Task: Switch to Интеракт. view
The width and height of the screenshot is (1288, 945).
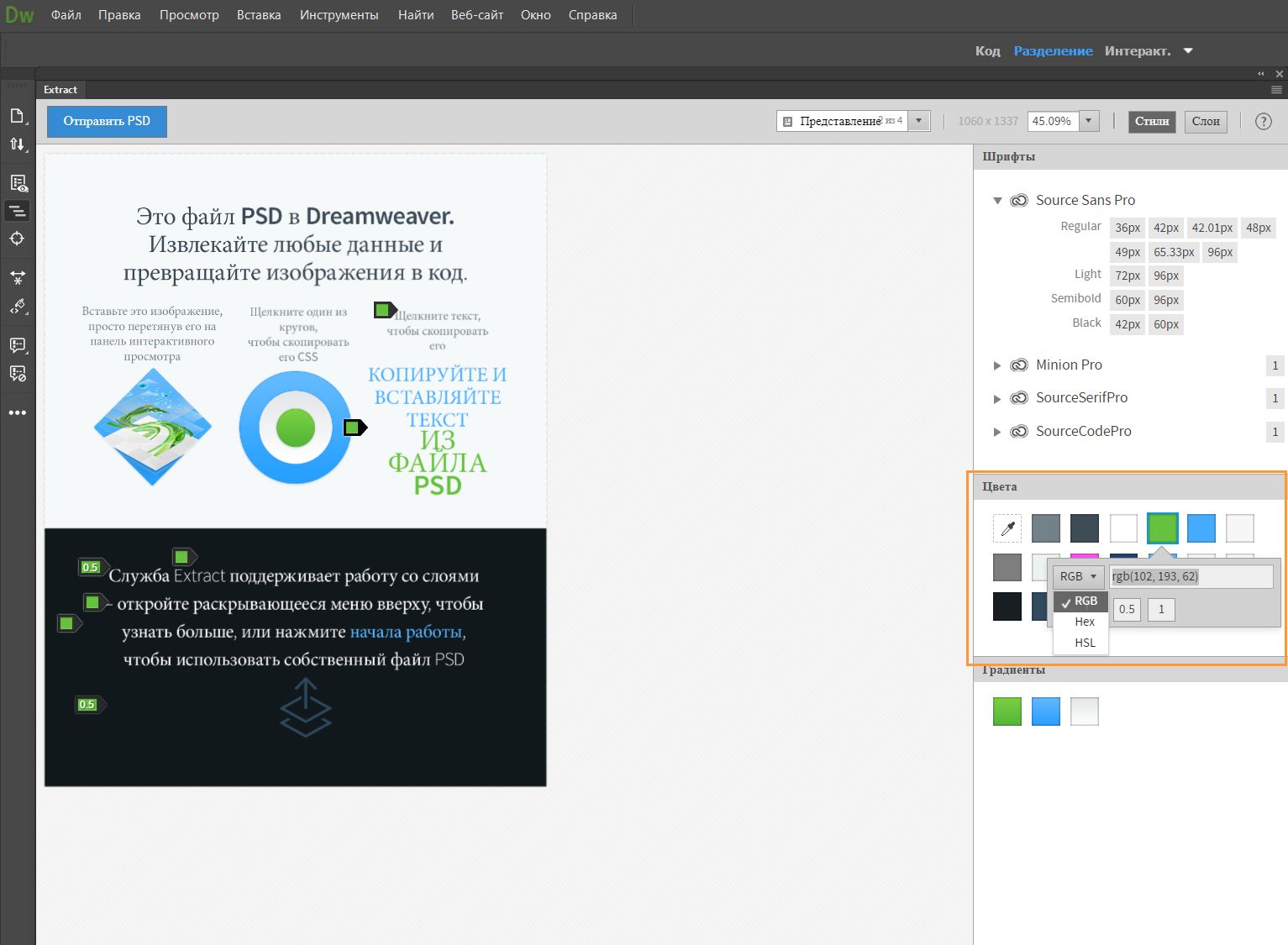Action: [x=1138, y=51]
